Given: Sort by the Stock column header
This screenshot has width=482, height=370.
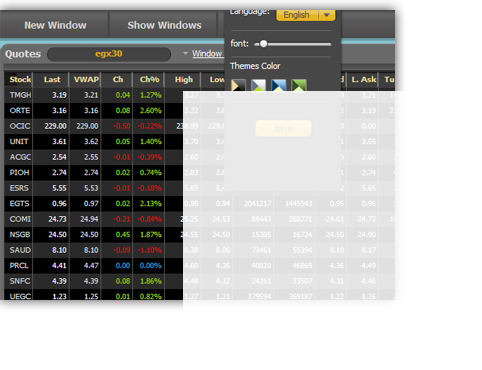Looking at the screenshot, I should (19, 80).
